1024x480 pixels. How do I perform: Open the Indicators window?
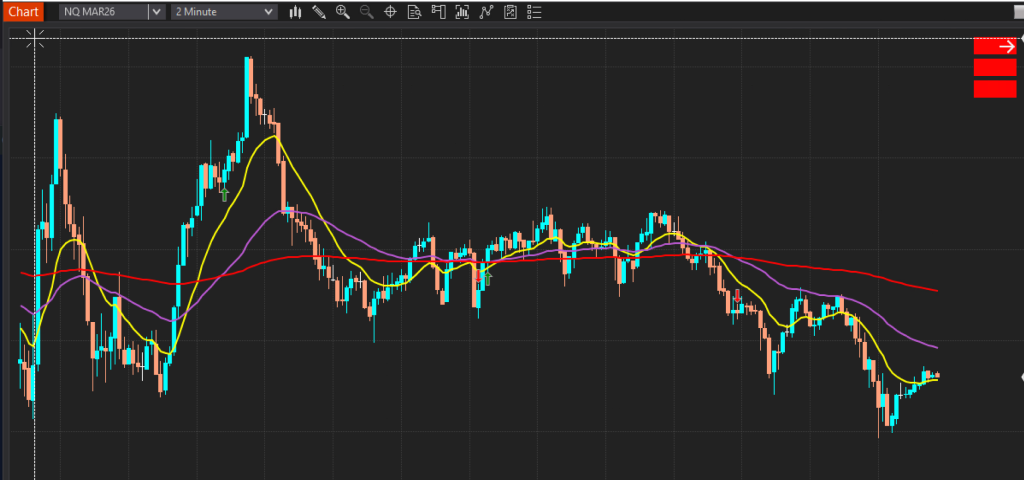pos(486,12)
